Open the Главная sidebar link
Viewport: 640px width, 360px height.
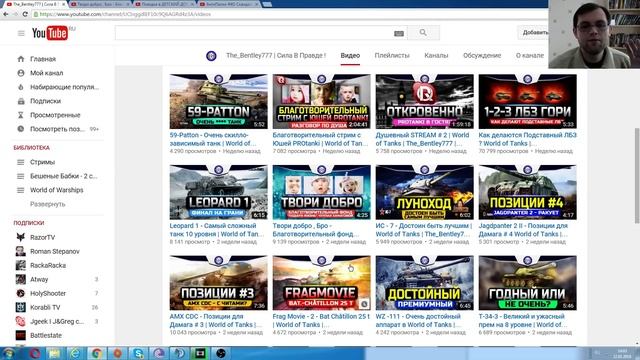click(x=43, y=59)
